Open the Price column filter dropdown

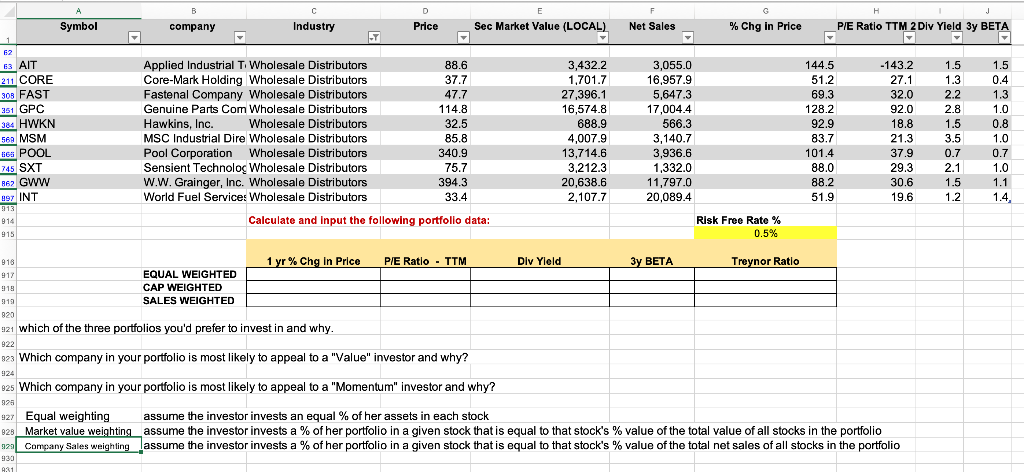pos(463,39)
